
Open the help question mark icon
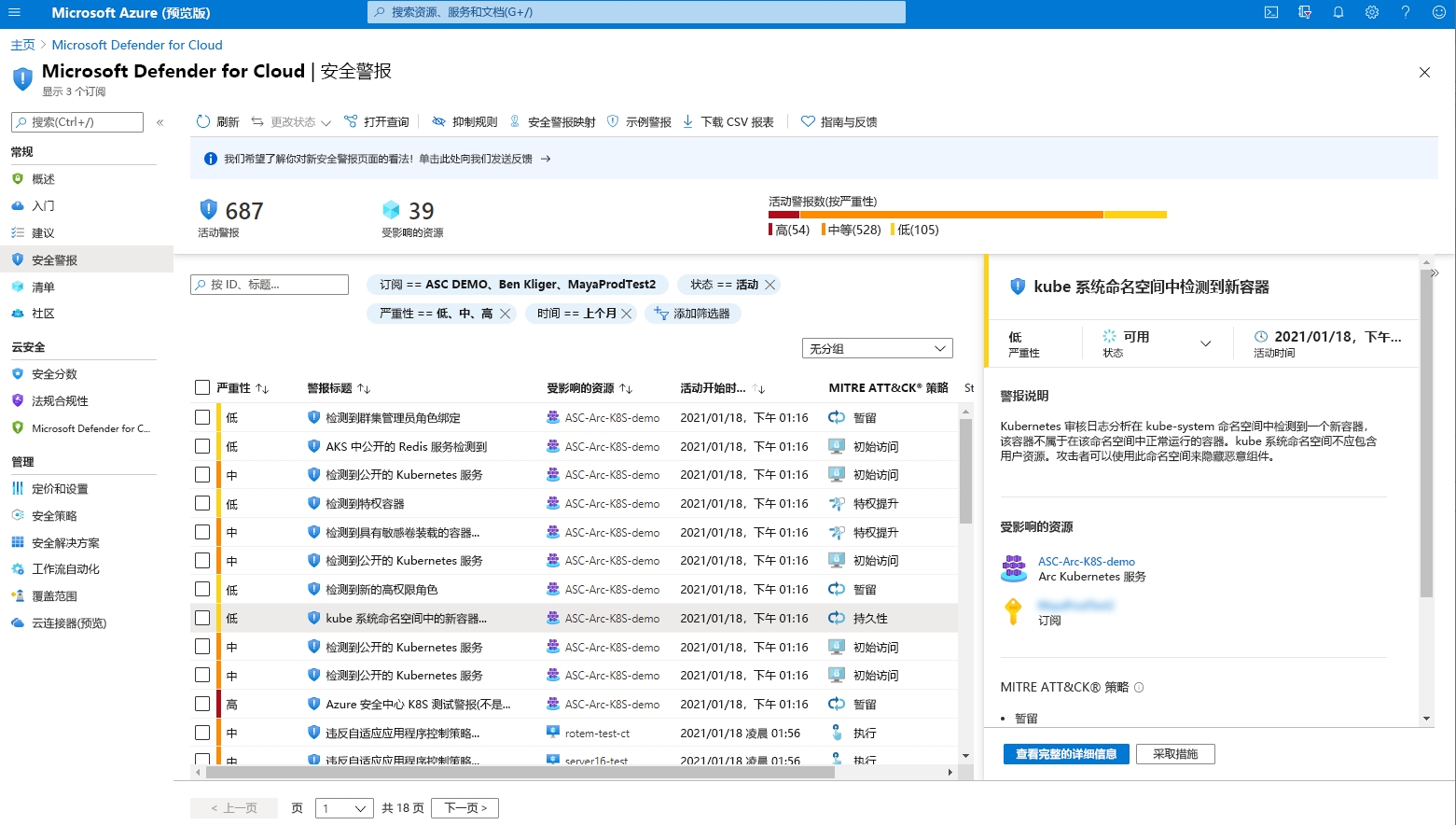tap(1406, 12)
